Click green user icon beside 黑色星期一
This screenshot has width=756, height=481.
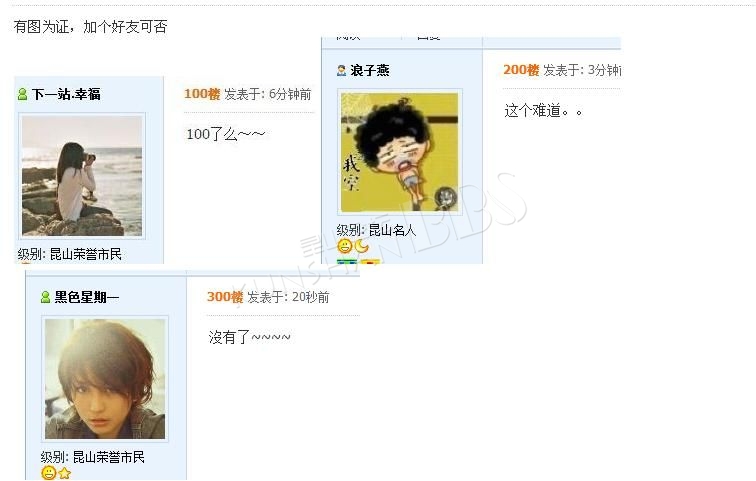tap(45, 297)
